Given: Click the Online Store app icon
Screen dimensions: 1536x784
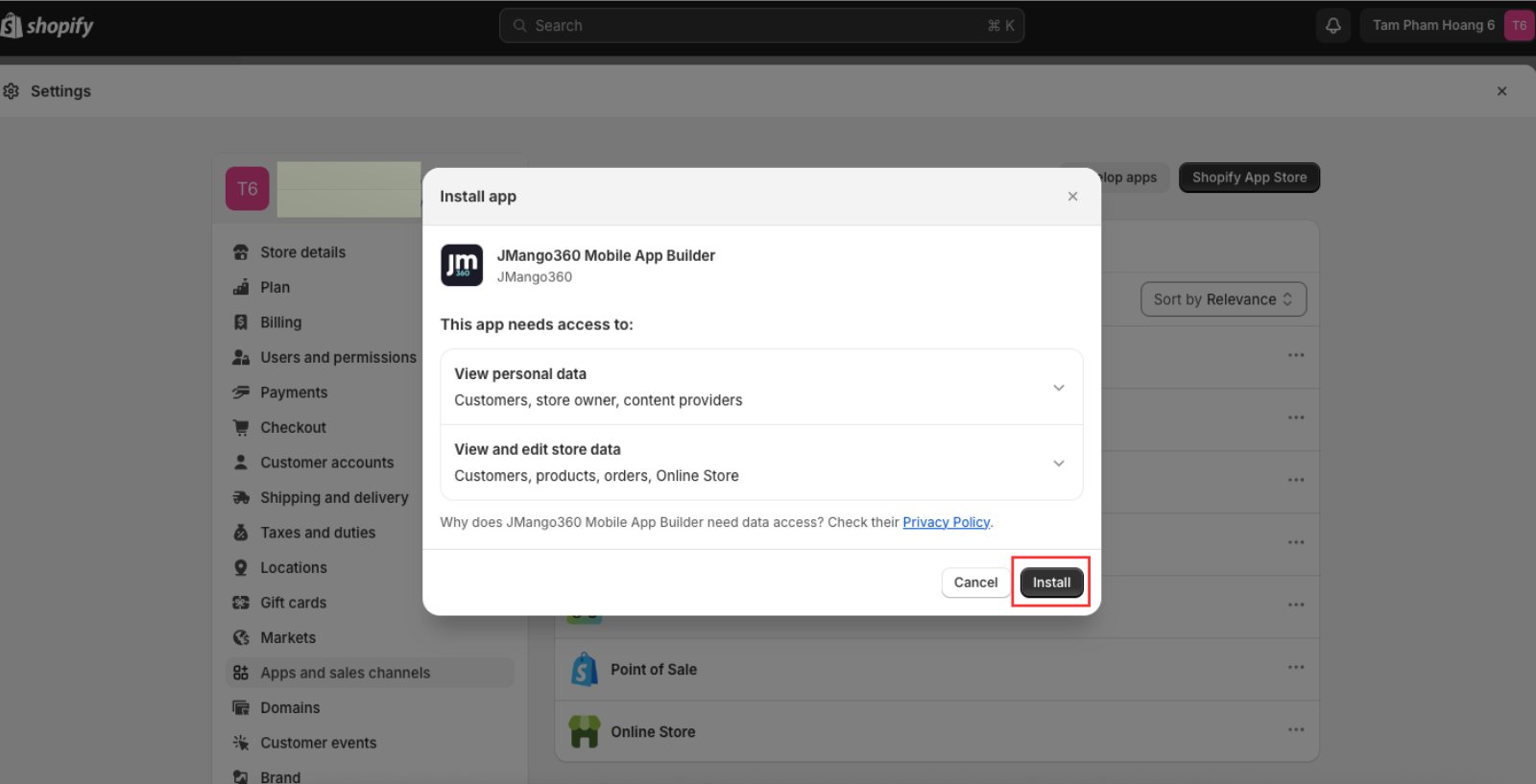Looking at the screenshot, I should [584, 731].
